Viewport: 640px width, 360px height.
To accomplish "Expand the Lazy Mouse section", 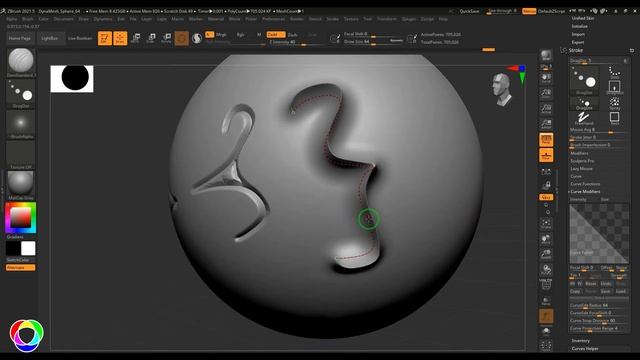I will point(581,169).
